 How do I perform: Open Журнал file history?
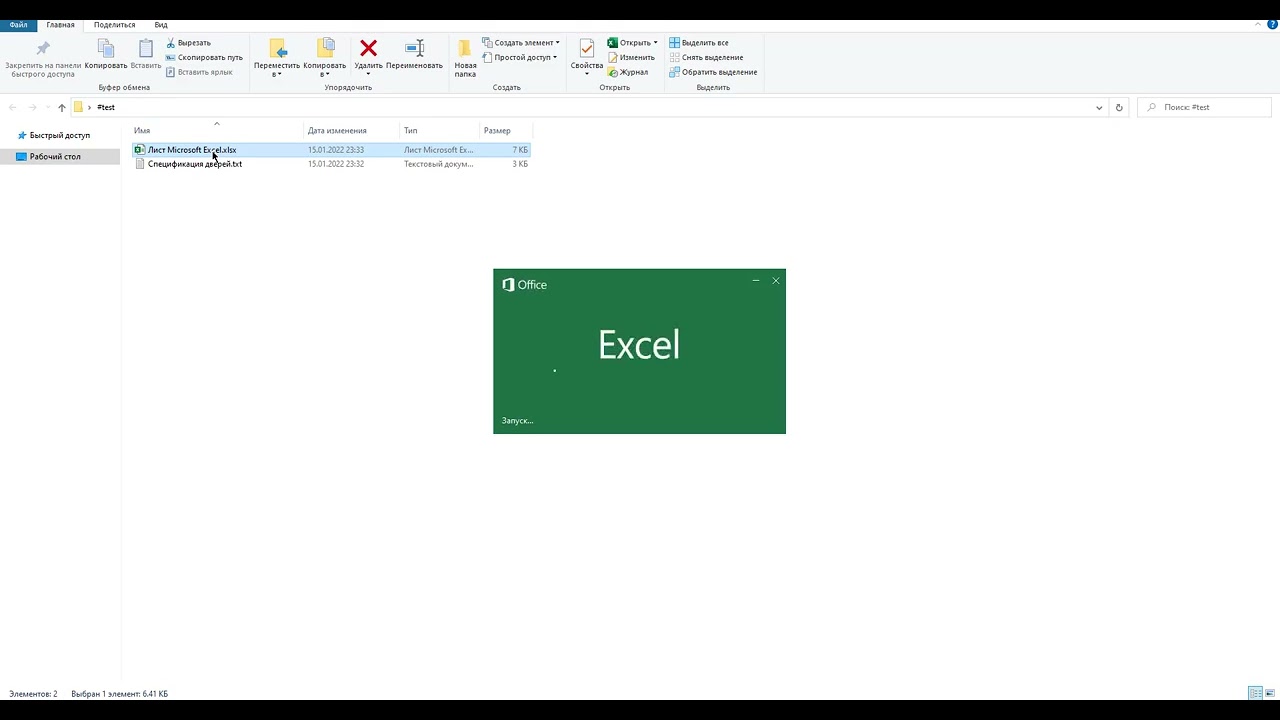[x=628, y=72]
